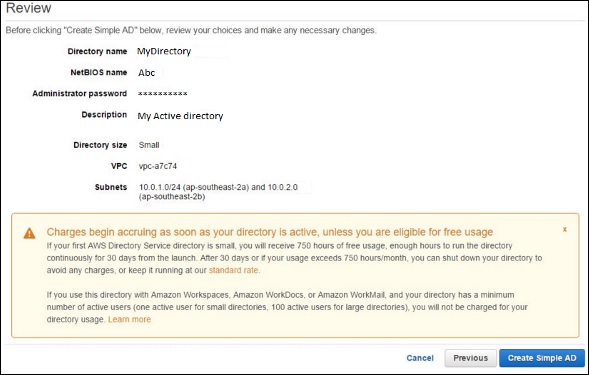589x375 pixels.
Task: Select the My Active directory description text
Action: (180, 116)
